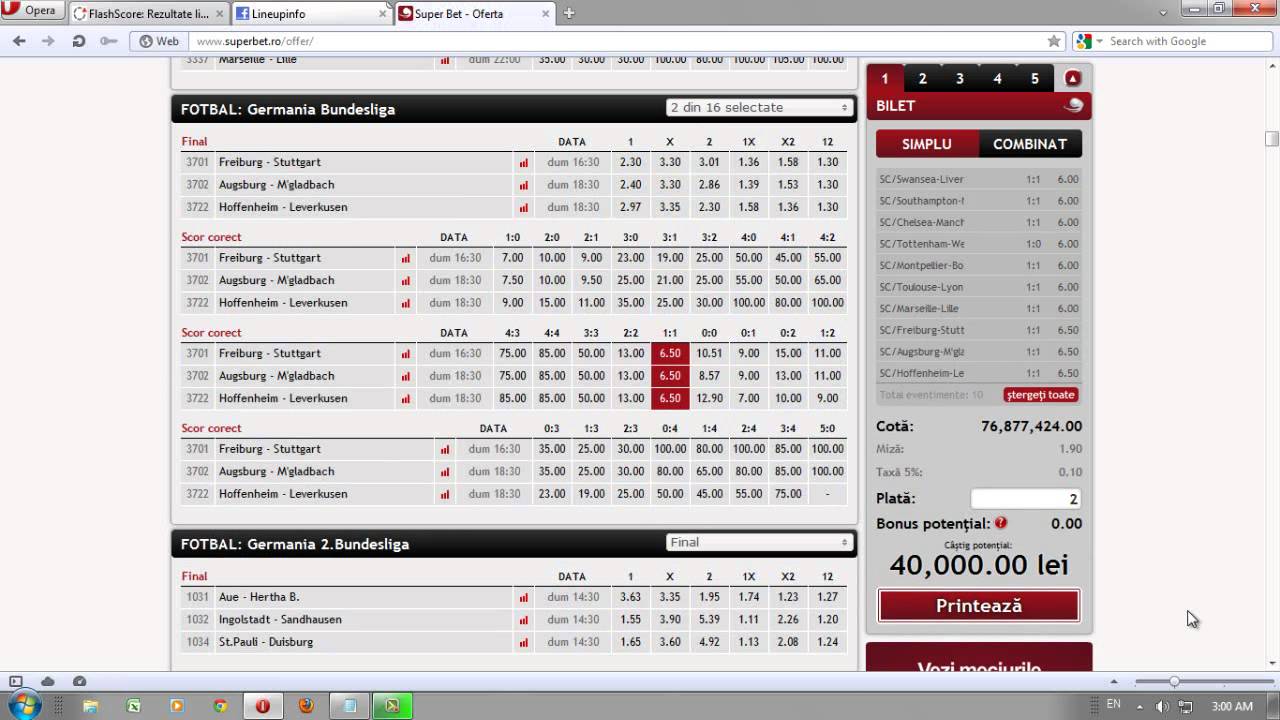
Task: Go back with the browser back arrow
Action: click(19, 41)
